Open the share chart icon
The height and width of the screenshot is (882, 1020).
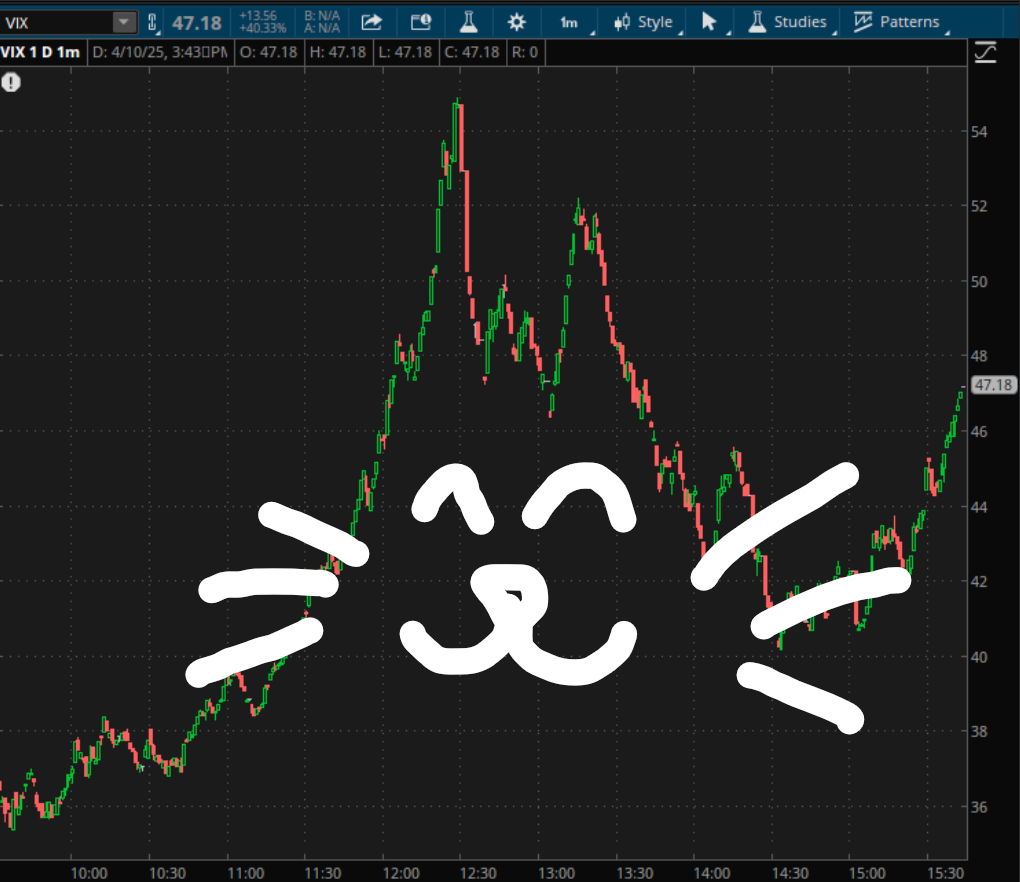coord(371,22)
